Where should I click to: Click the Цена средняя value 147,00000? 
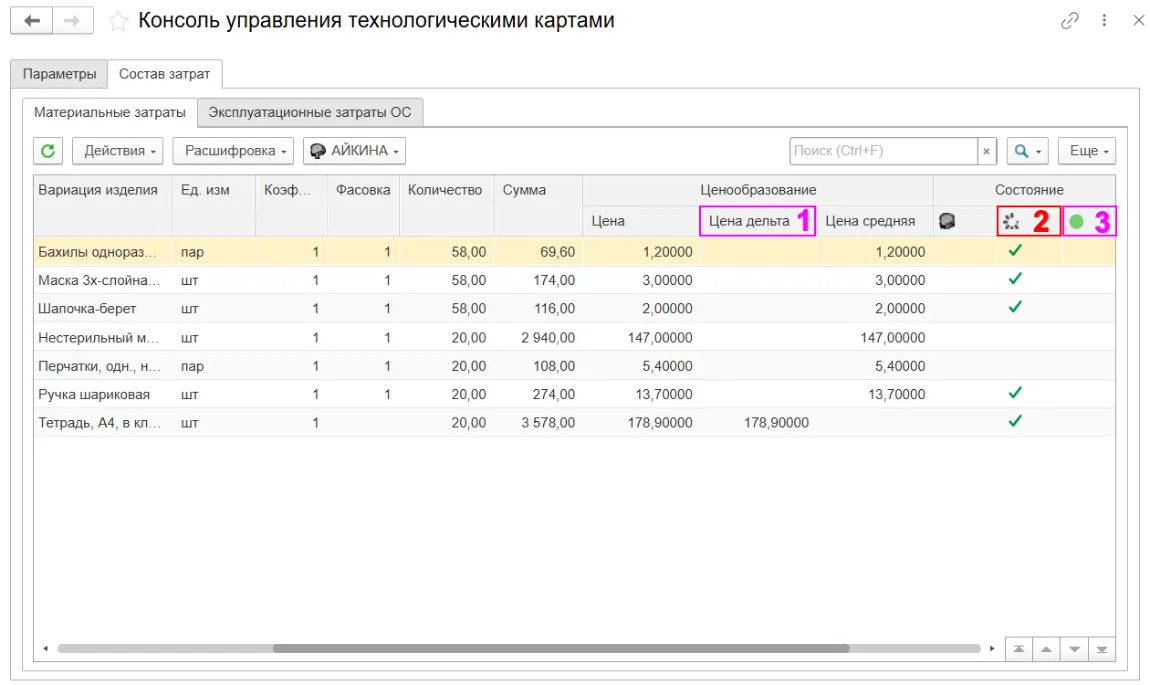point(893,337)
